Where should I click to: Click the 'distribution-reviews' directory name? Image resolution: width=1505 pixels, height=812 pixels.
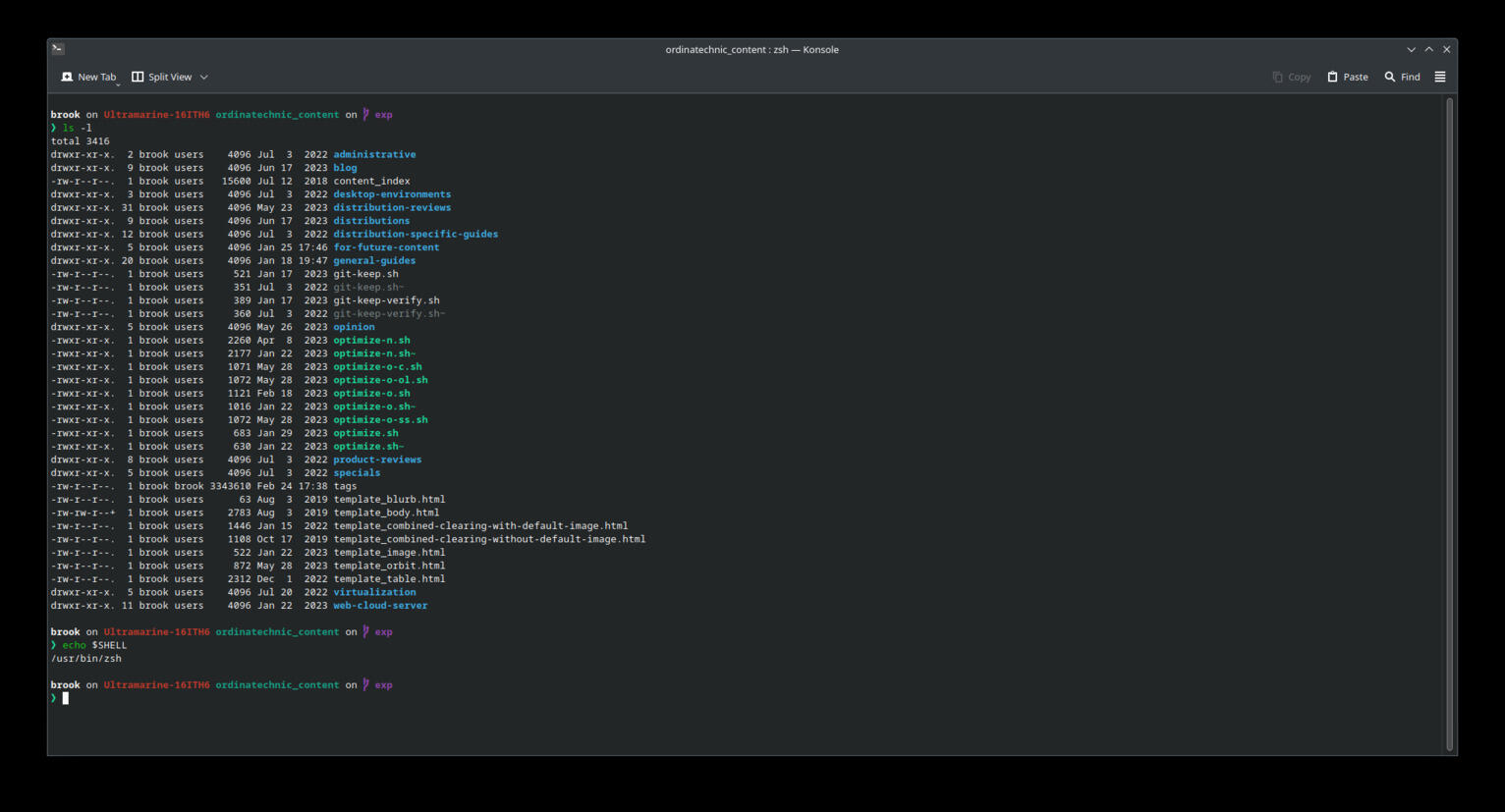392,207
